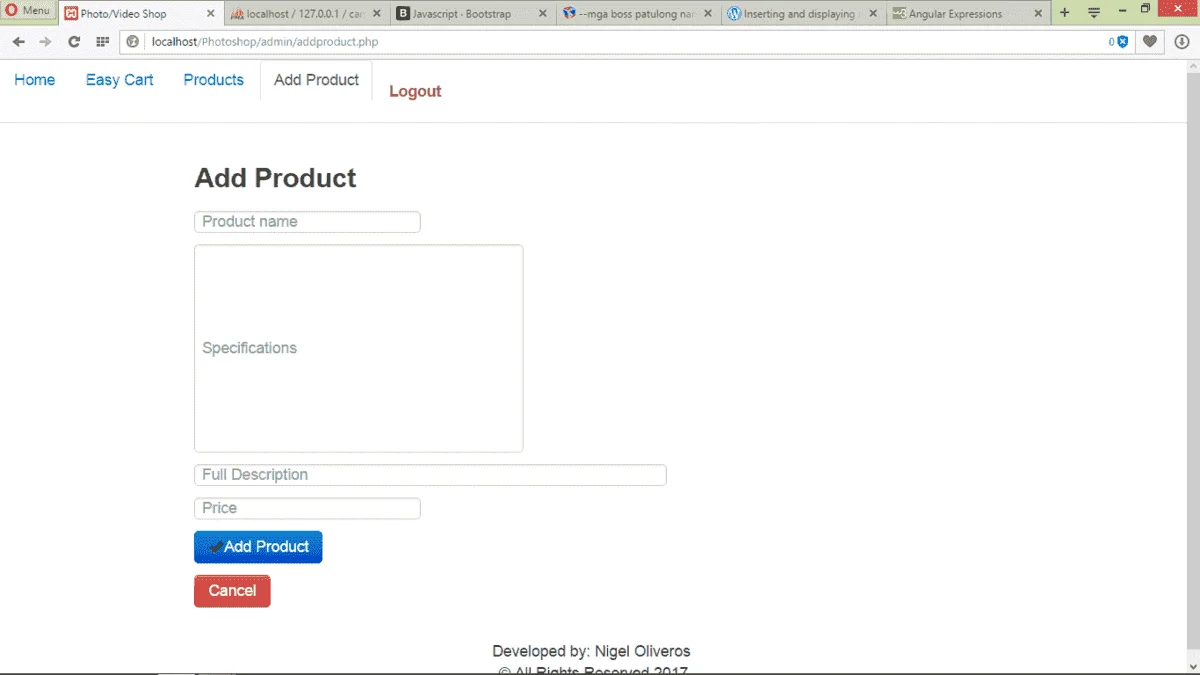Open the Products nav link
Viewport: 1200px width, 675px height.
point(213,80)
